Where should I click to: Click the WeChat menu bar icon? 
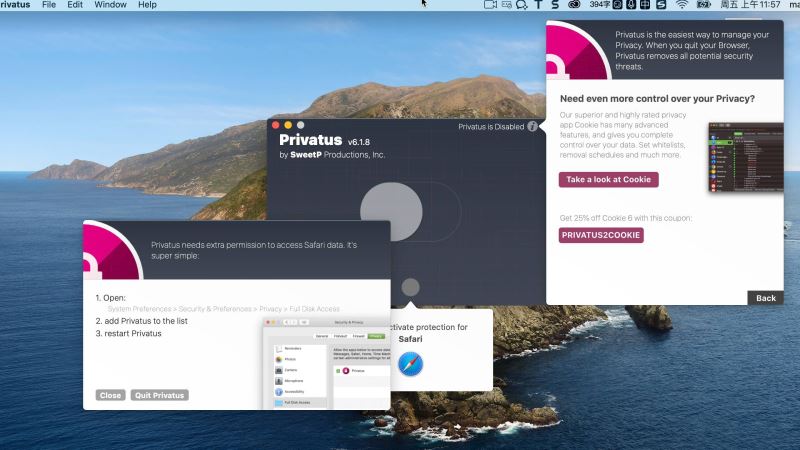[x=521, y=5]
